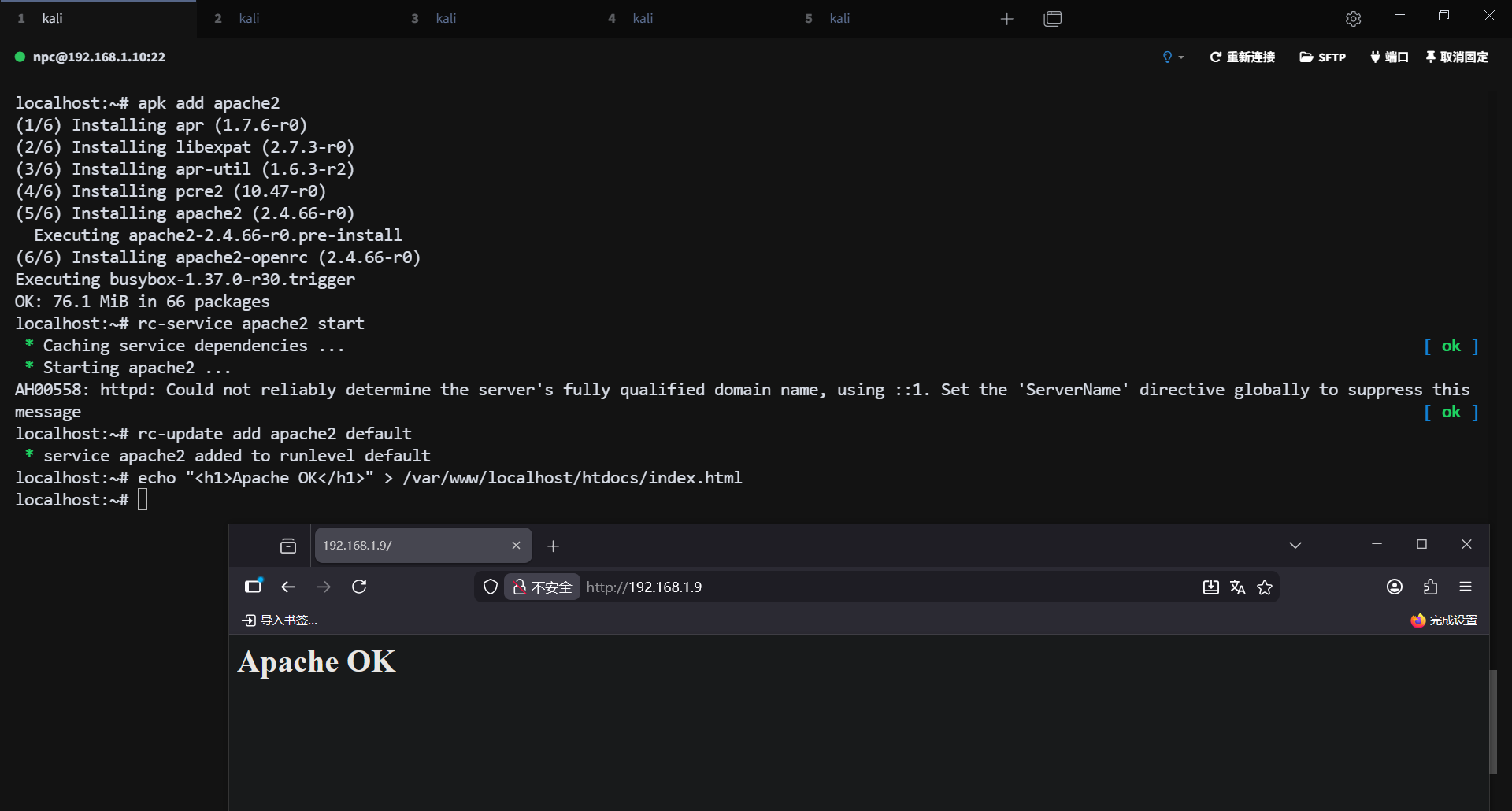Click the tracking protection shield icon
Viewport: 1512px width, 811px height.
point(491,587)
